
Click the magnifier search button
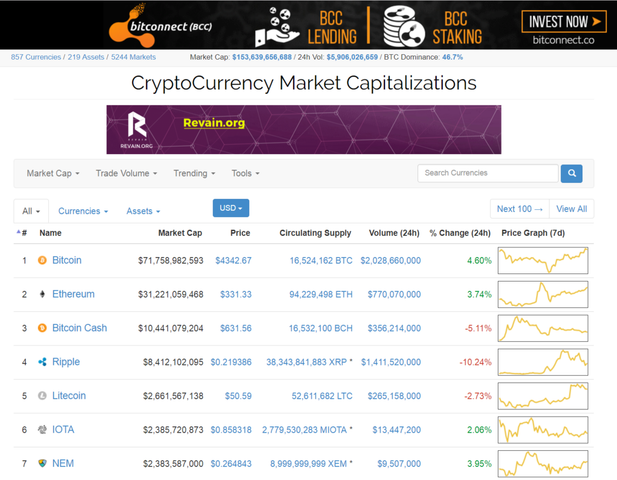(571, 173)
